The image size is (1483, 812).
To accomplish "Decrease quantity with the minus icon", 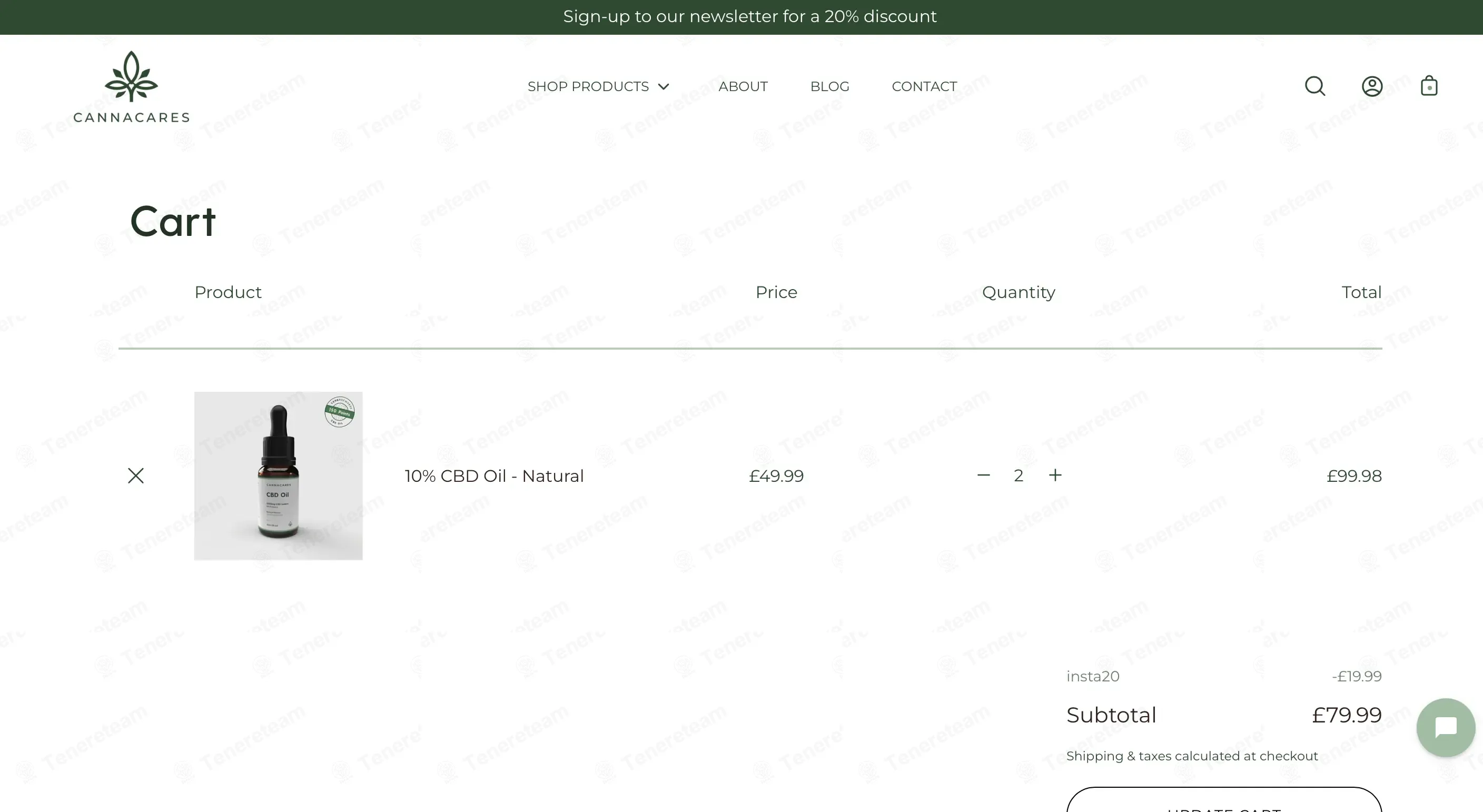I will (983, 476).
